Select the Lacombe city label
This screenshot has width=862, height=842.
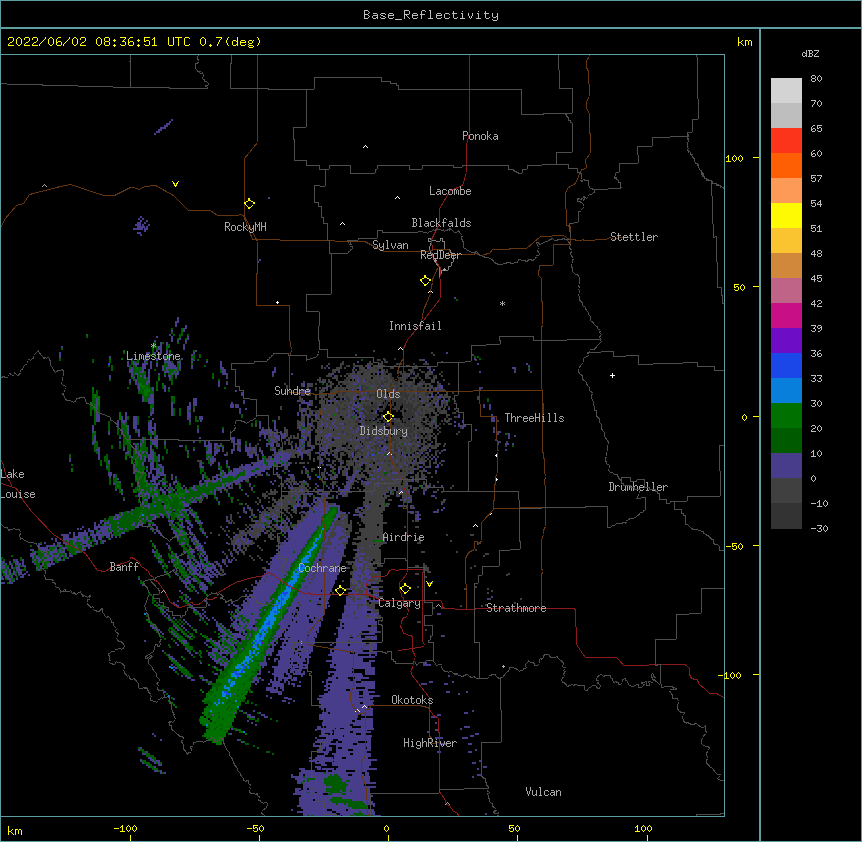pyautogui.click(x=450, y=191)
